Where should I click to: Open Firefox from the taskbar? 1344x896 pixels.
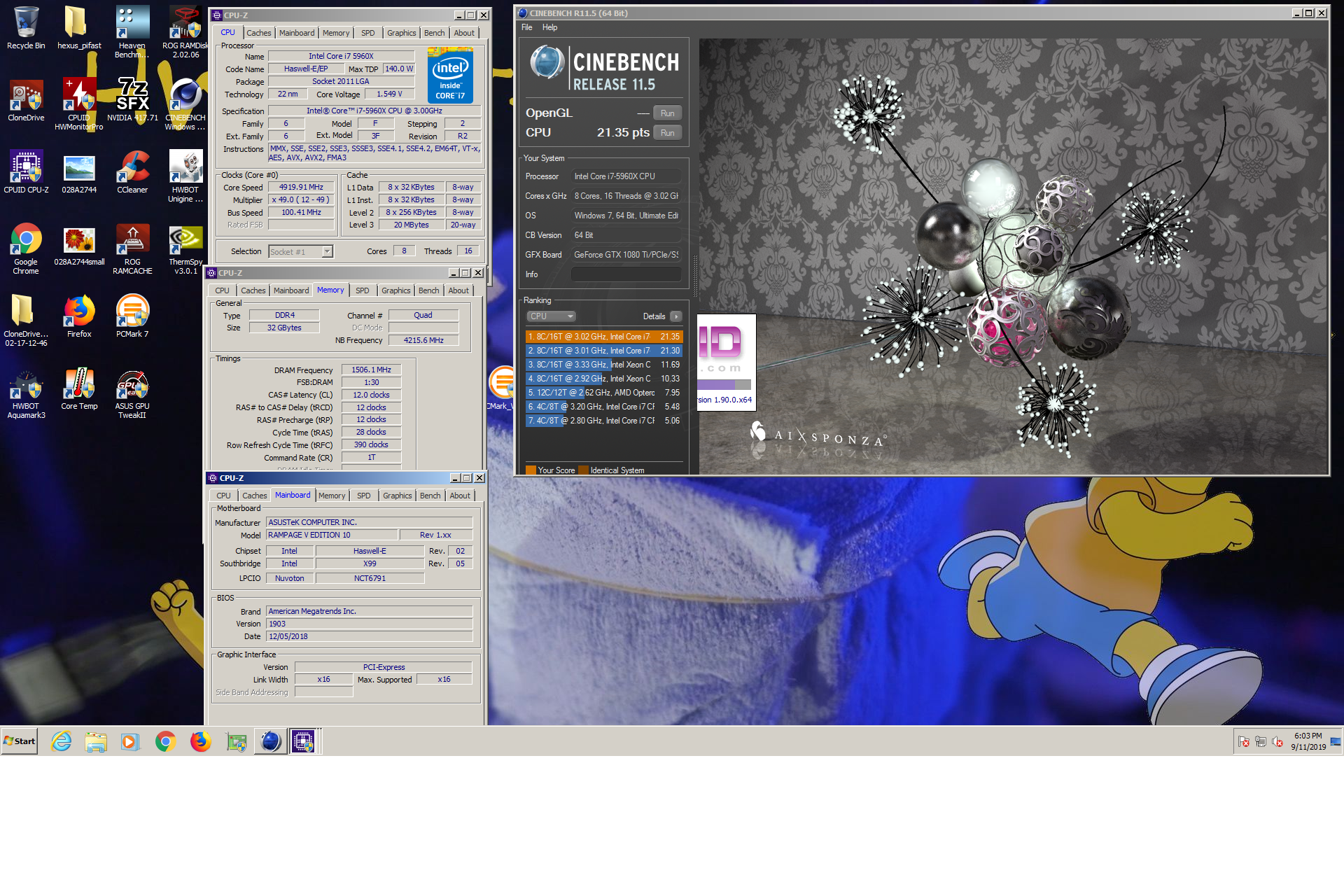(201, 741)
